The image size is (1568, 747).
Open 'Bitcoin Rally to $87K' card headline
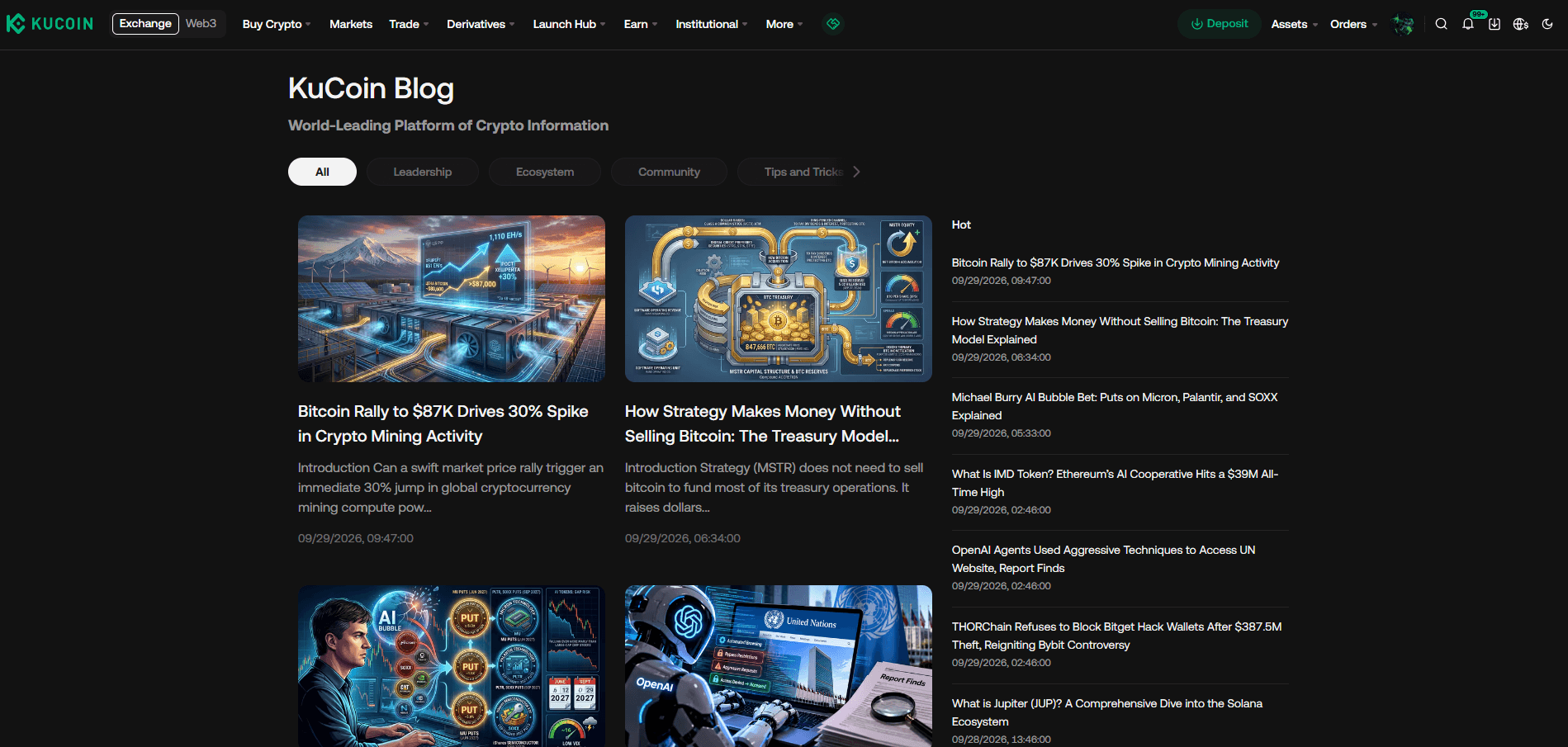(x=443, y=423)
